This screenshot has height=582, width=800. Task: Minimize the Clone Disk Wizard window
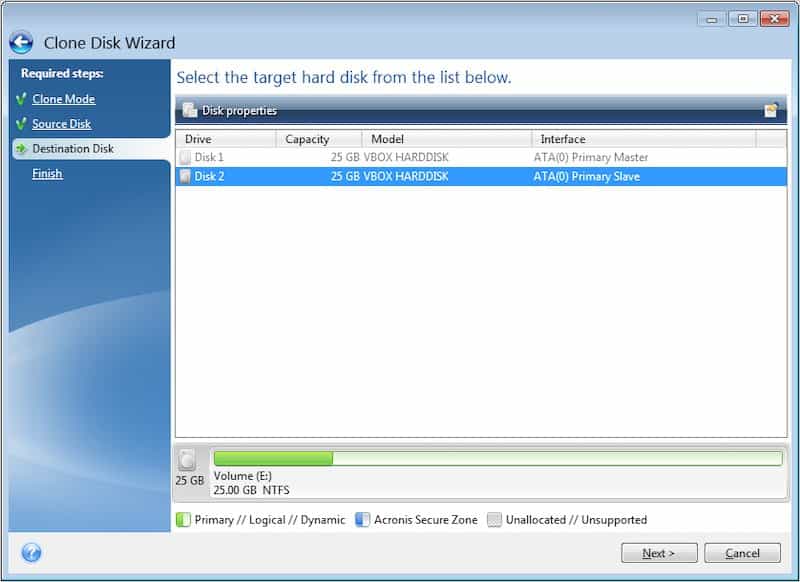pos(712,19)
